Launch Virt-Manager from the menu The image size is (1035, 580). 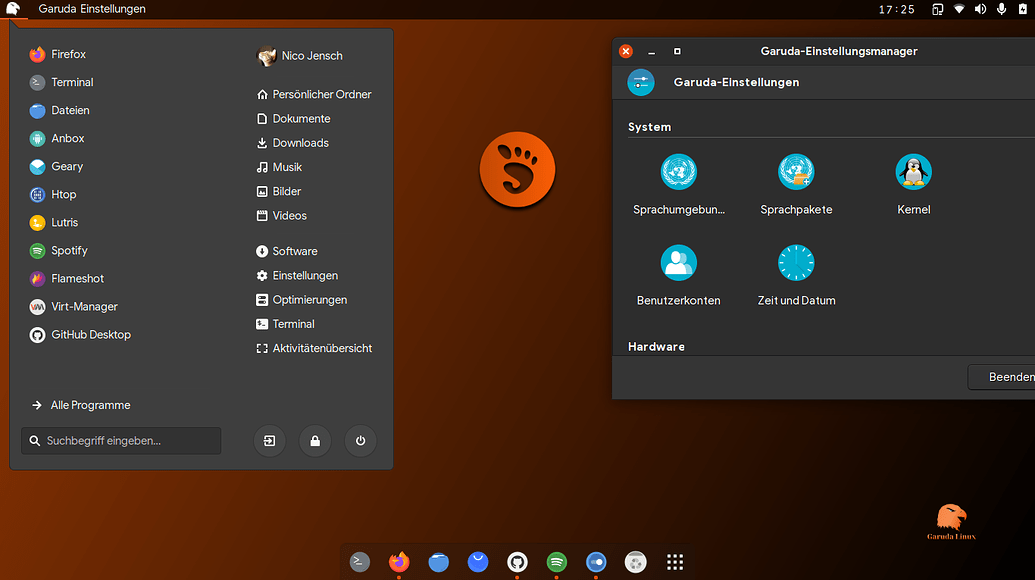click(x=75, y=306)
